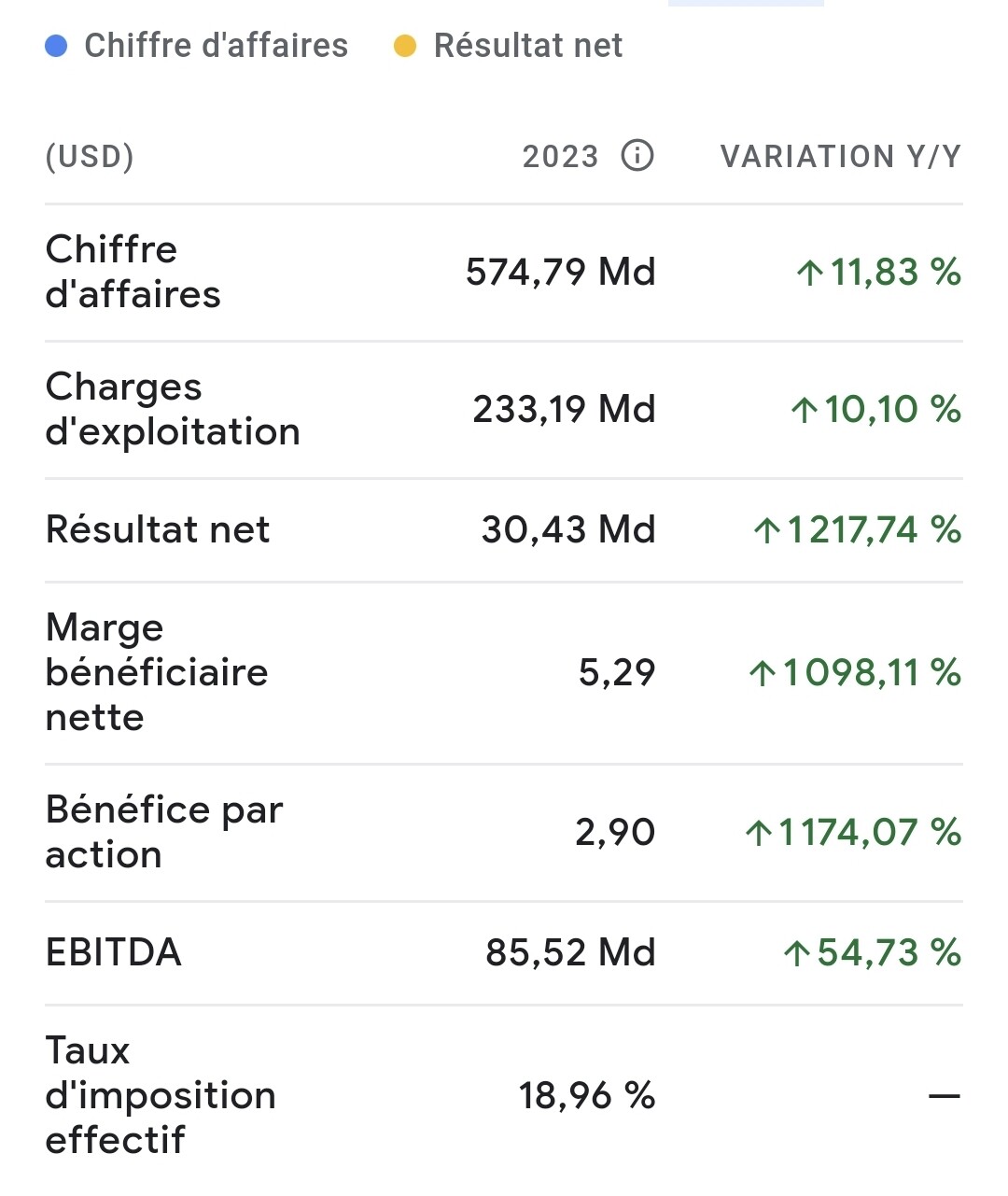Click the 2023 year column header
The image size is (1008, 1196).
pyautogui.click(x=560, y=156)
